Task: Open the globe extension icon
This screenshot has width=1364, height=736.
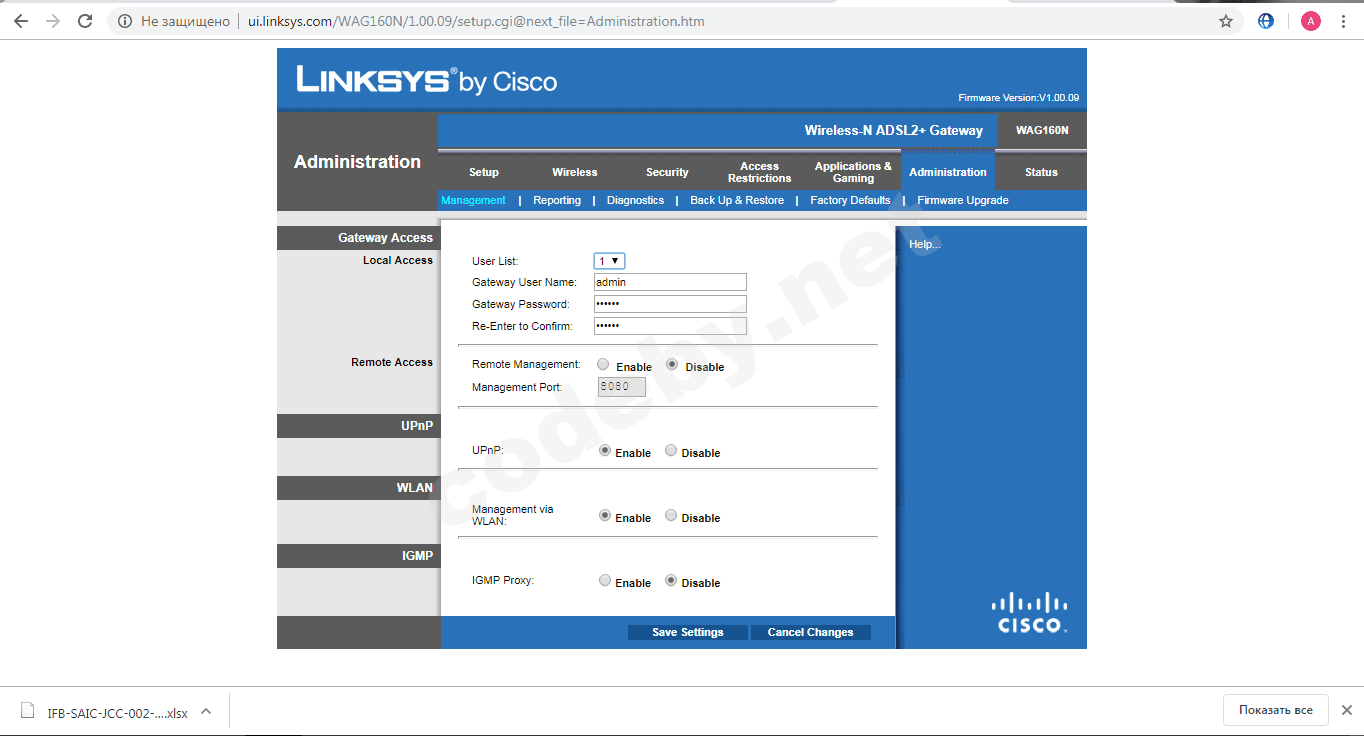Action: point(1266,21)
